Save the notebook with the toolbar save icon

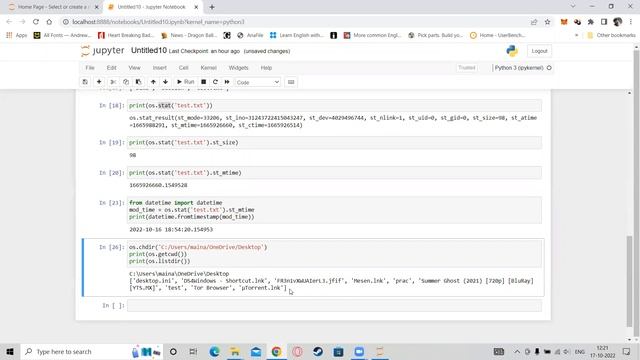click(x=85, y=82)
